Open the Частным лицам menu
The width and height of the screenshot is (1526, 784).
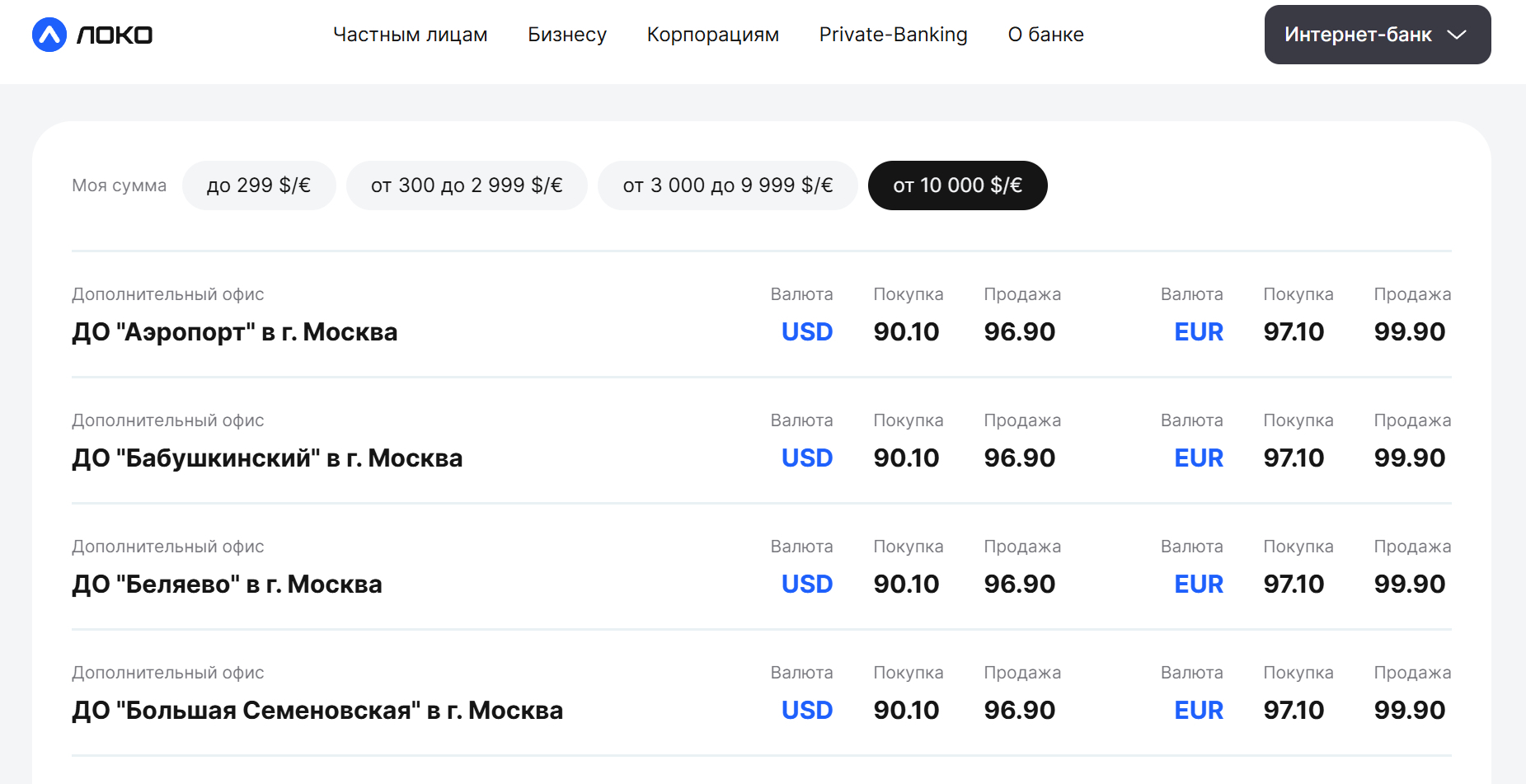click(410, 35)
